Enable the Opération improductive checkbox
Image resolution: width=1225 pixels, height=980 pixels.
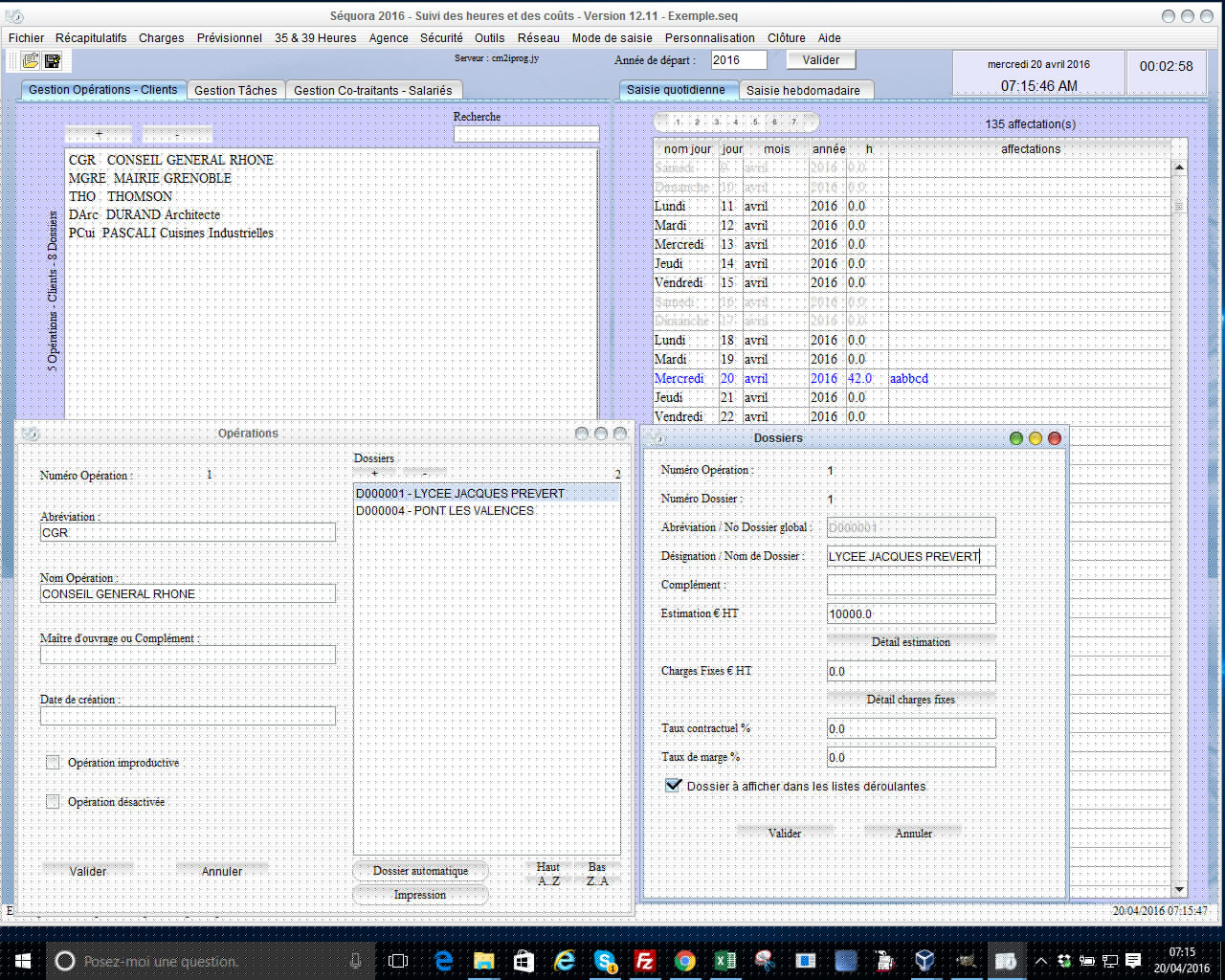53,763
